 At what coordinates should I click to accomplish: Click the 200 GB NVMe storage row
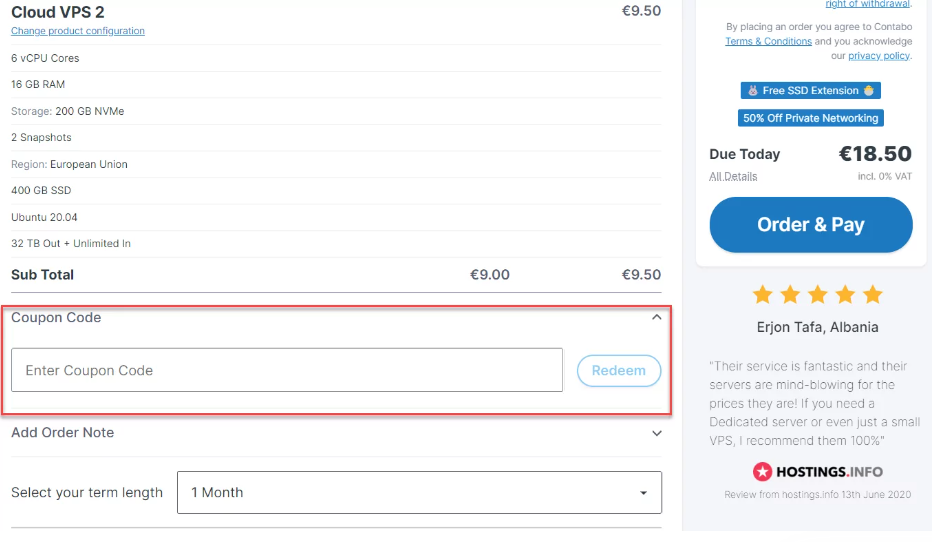336,111
